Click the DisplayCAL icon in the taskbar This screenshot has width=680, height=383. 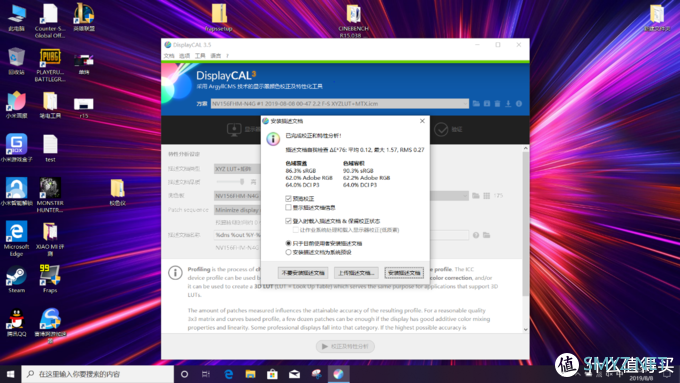[338, 374]
